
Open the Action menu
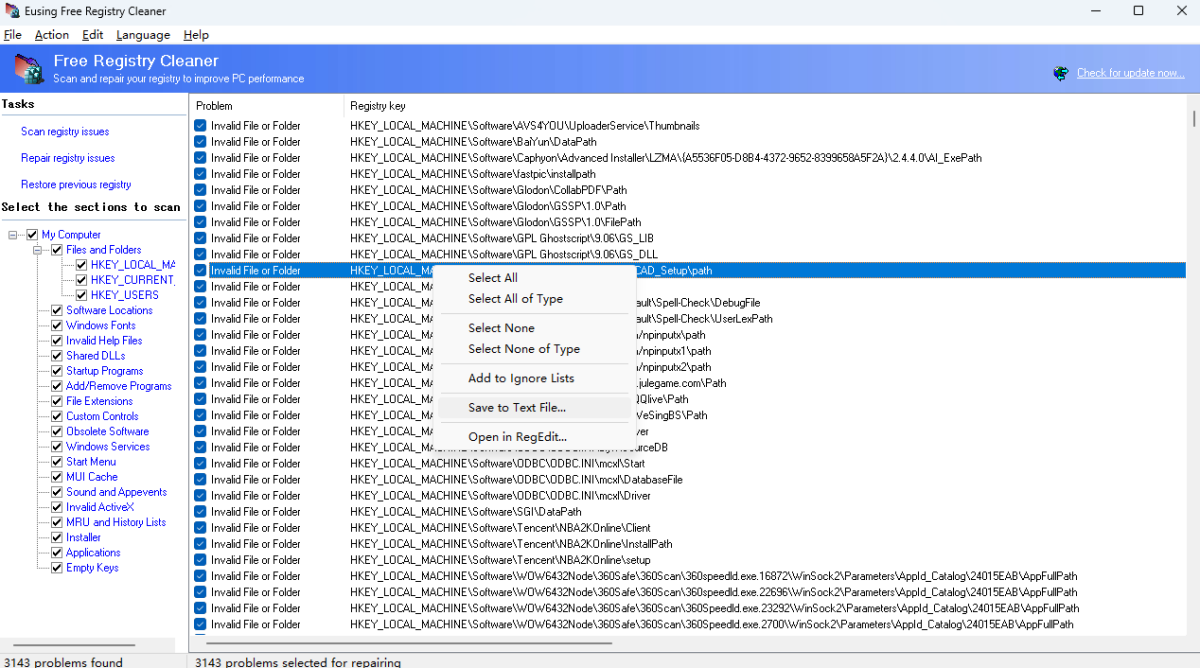pyautogui.click(x=51, y=34)
